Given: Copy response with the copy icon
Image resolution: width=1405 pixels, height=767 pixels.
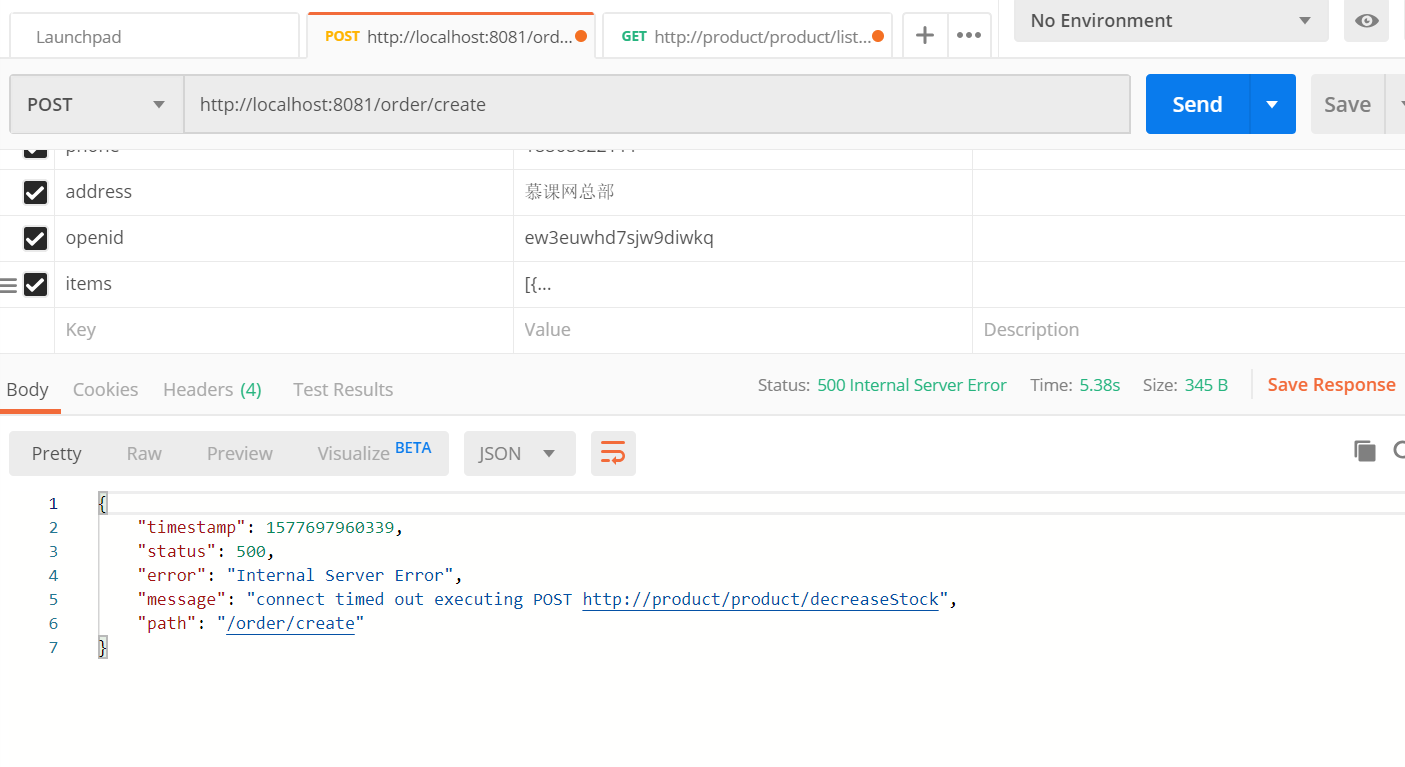Looking at the screenshot, I should 1364,451.
